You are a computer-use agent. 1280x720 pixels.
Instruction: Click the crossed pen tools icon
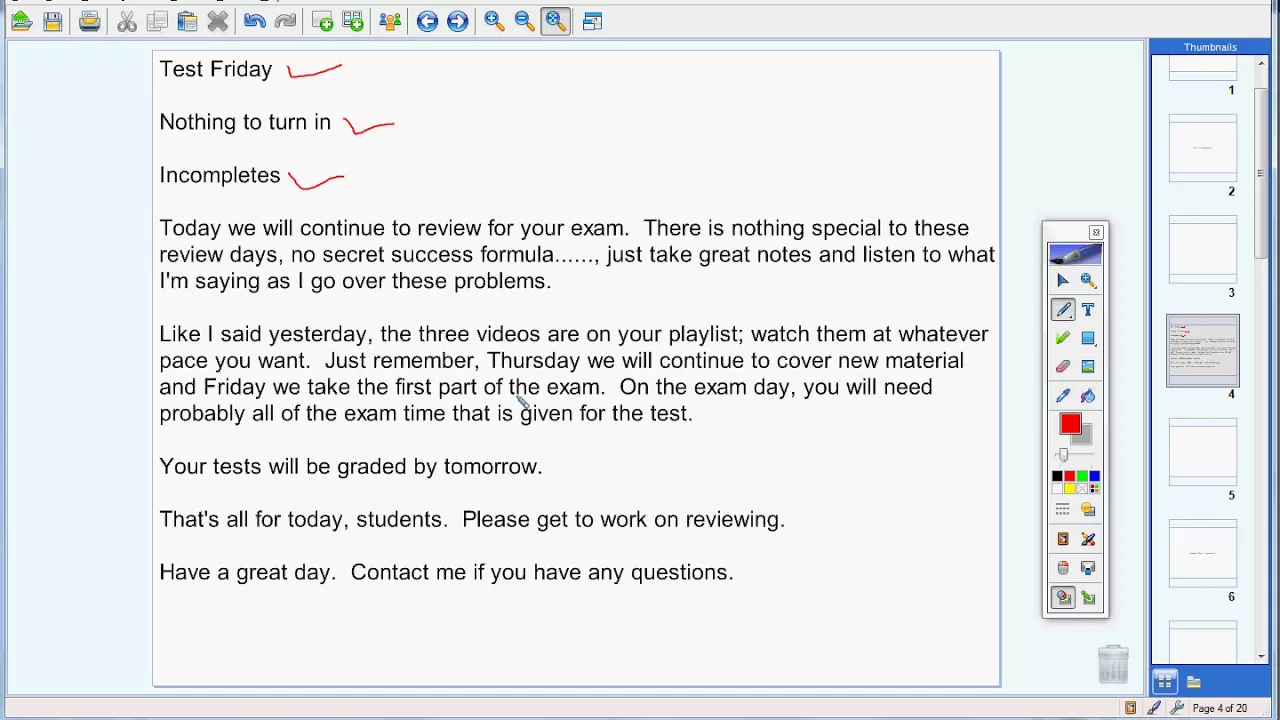pos(1088,539)
